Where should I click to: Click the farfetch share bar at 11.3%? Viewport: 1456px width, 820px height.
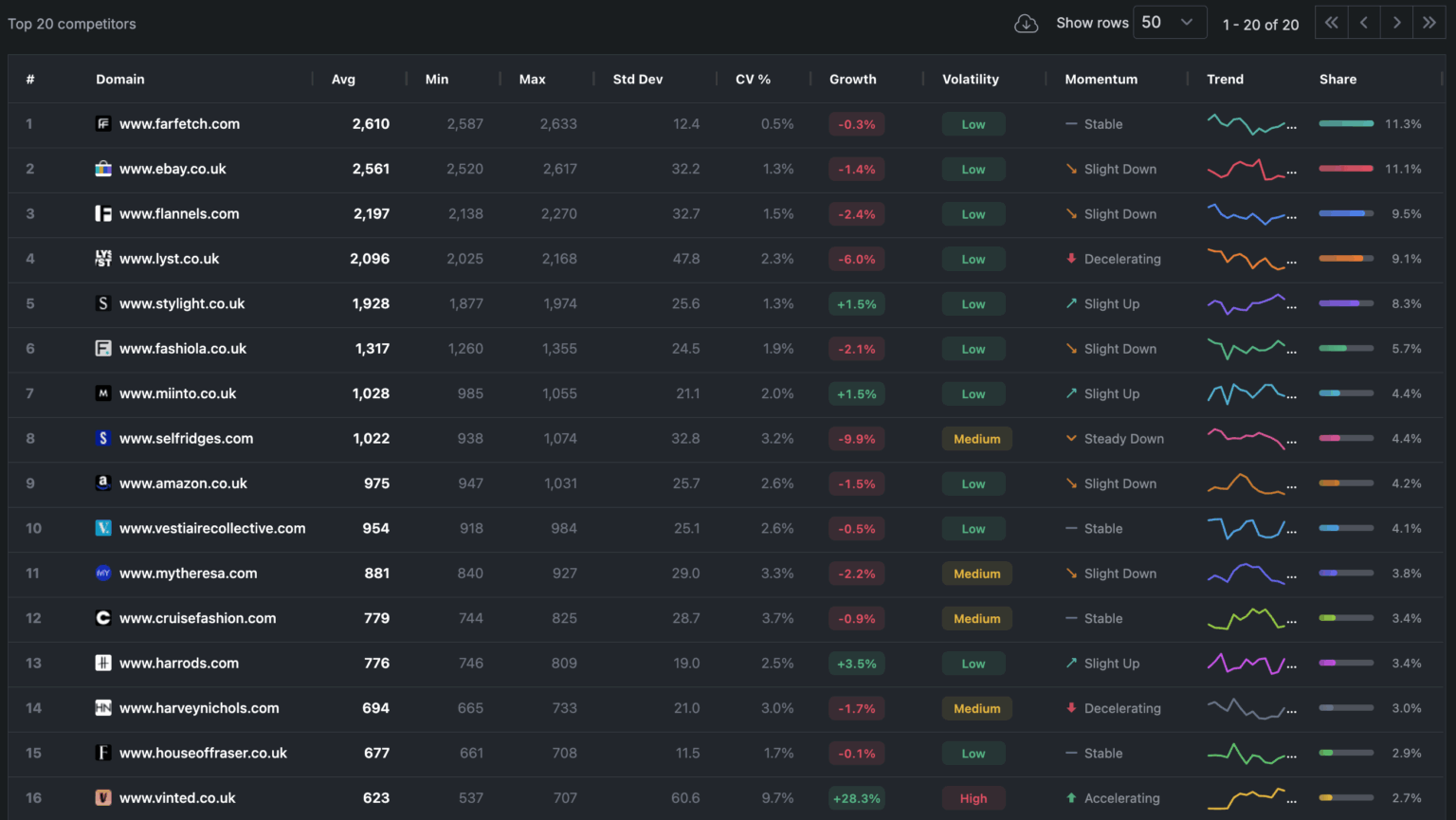[x=1346, y=124]
